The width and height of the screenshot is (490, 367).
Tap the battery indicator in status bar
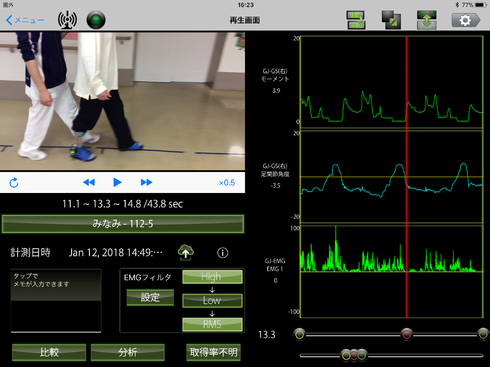[481, 5]
